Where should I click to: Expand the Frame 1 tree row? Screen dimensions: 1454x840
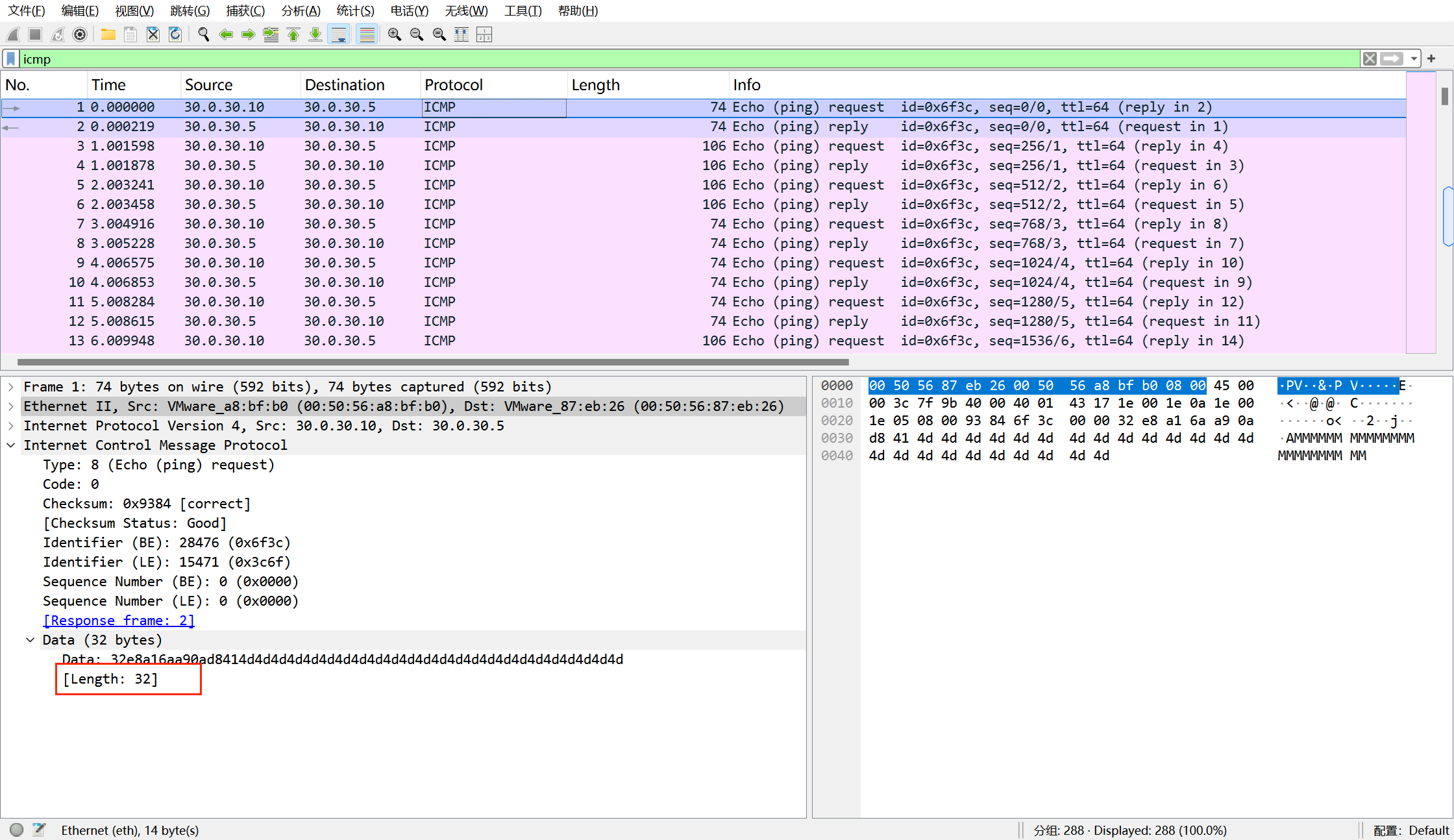[11, 387]
